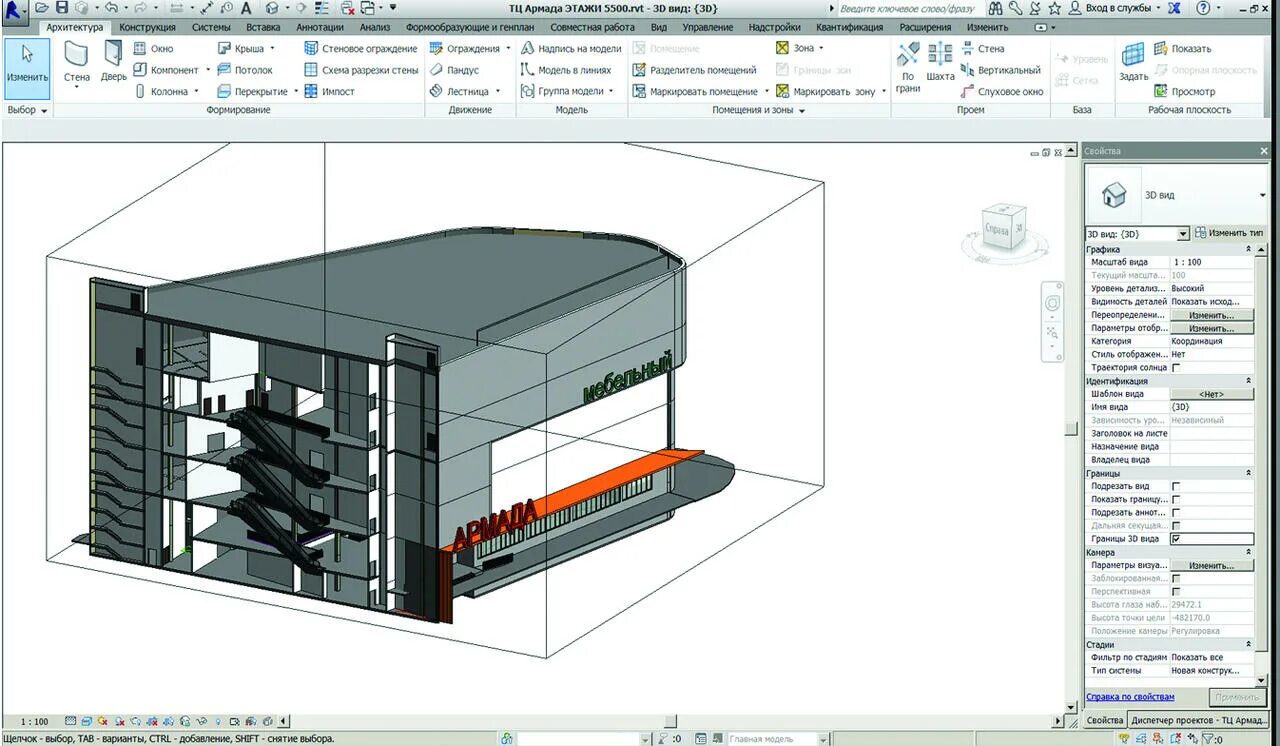This screenshot has width=1280, height=746.
Task: Collapse the Камера properties section
Action: [x=1247, y=552]
